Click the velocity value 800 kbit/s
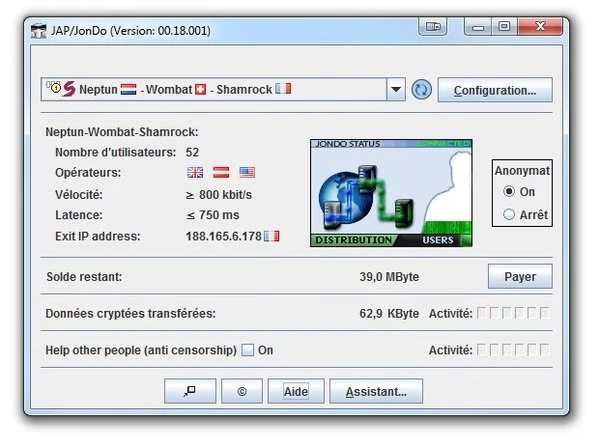Screen dimensions: 600x448 (x=219, y=195)
